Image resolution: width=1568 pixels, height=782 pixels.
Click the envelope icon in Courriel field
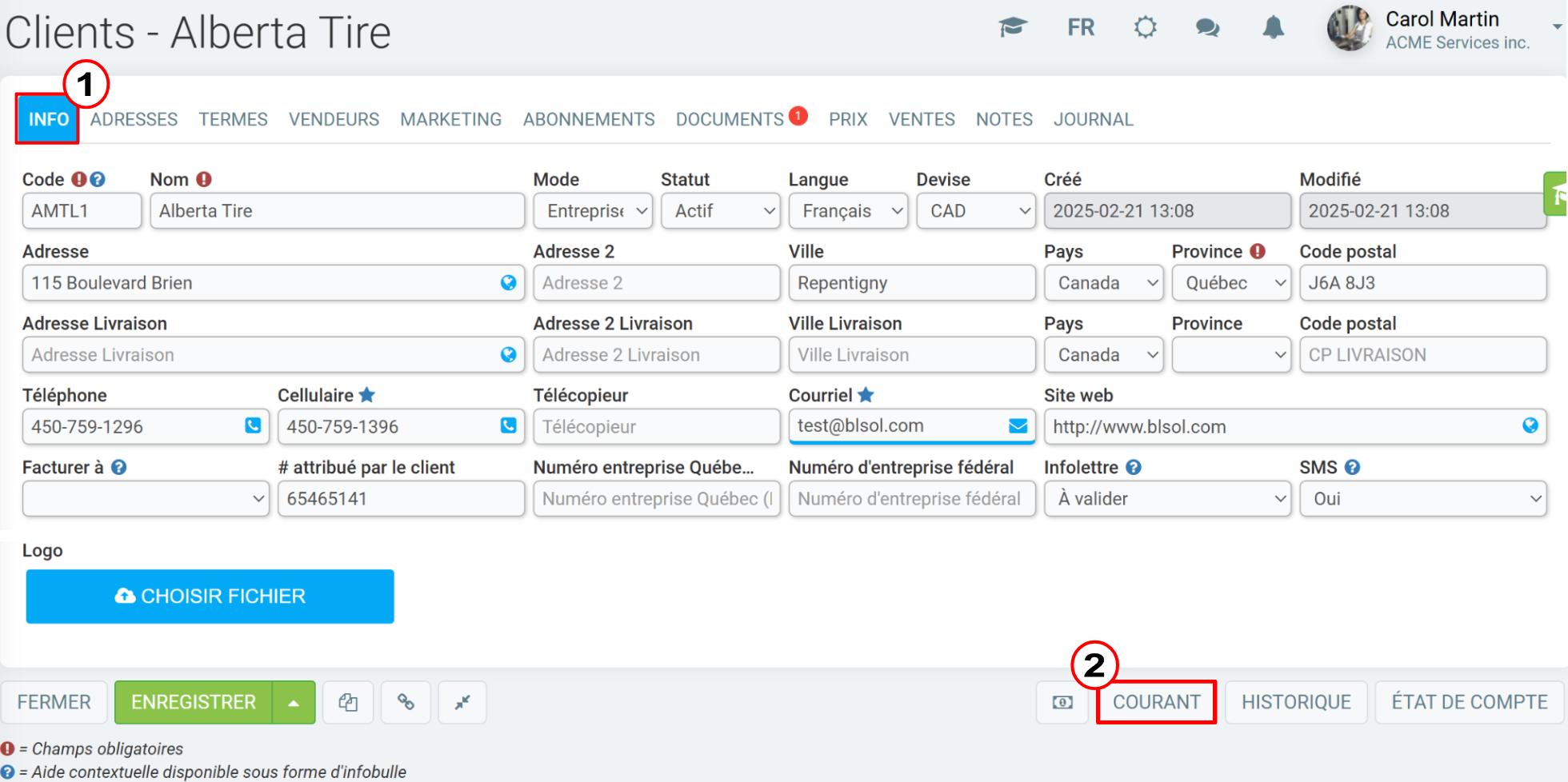click(1018, 426)
